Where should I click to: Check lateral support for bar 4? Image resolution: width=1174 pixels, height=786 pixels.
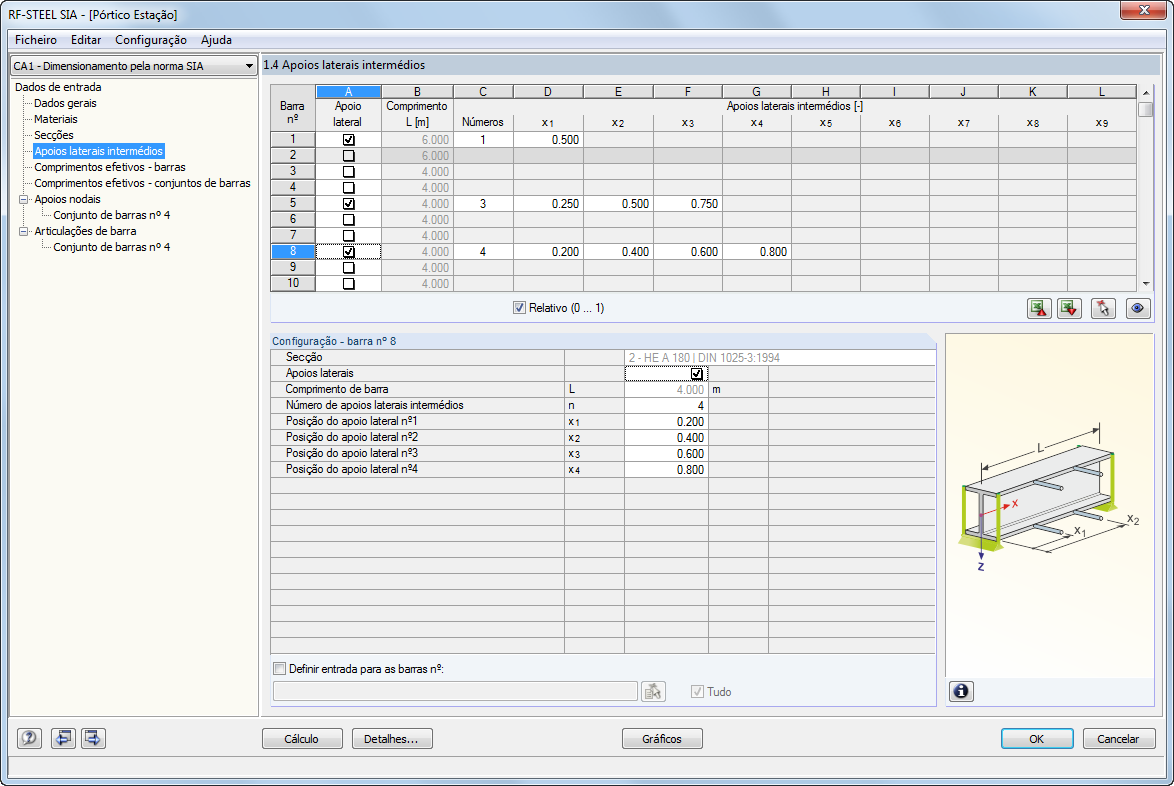348,188
